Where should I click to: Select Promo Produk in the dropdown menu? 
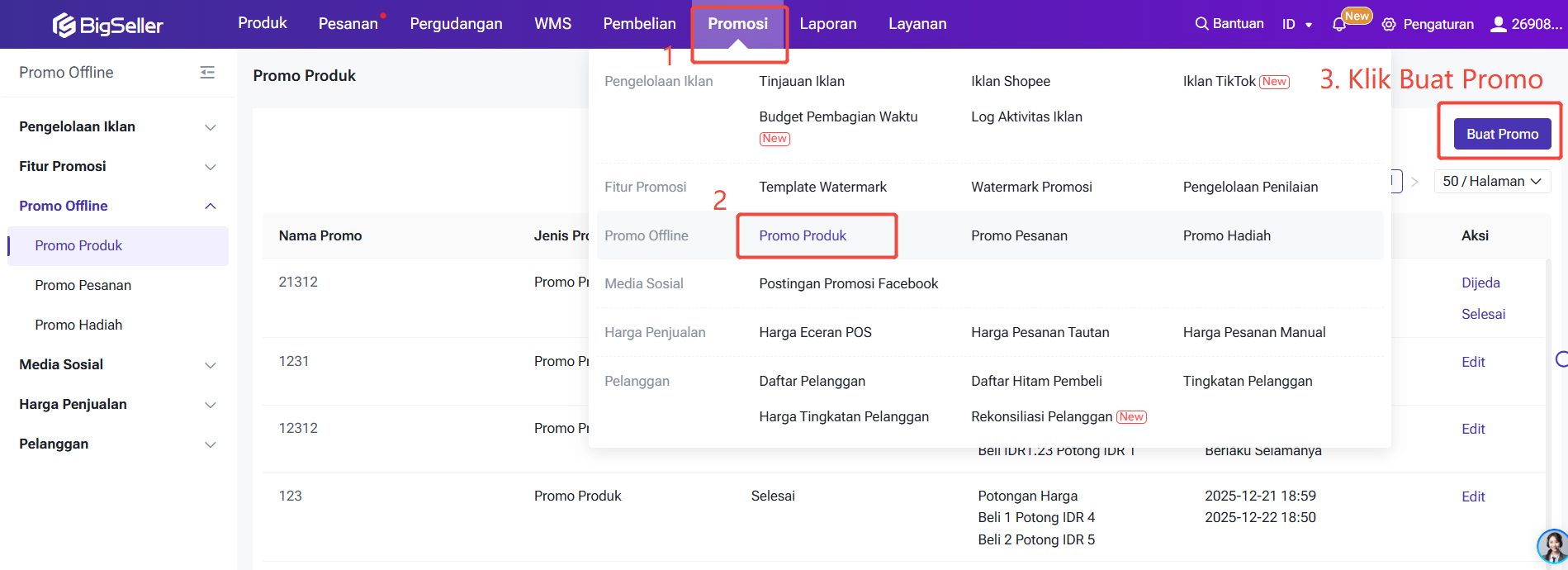tap(803, 235)
